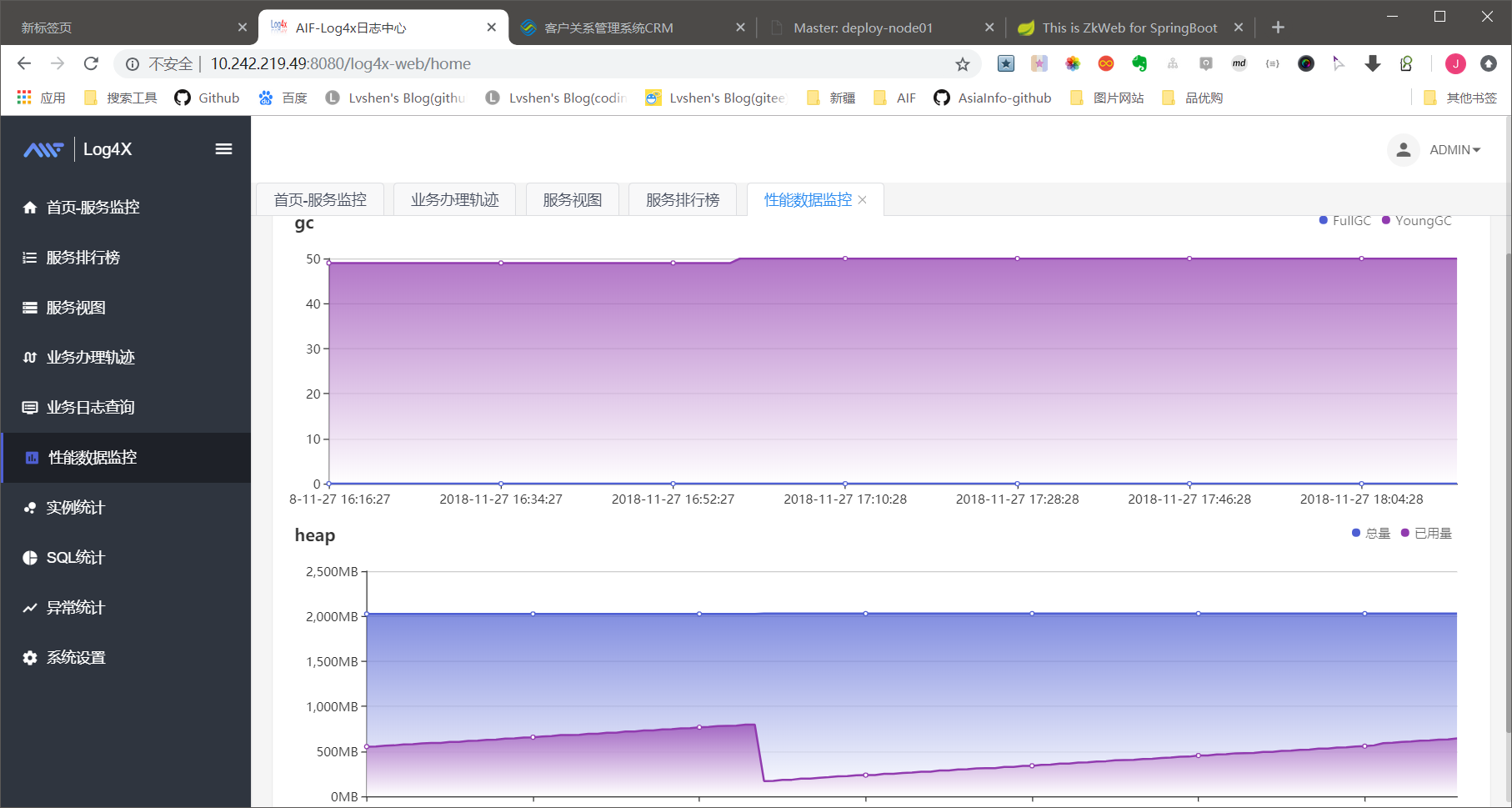Screen dimensions: 1512x808
Task: Click the gear icon beside 系统设置
Action: [x=30, y=658]
